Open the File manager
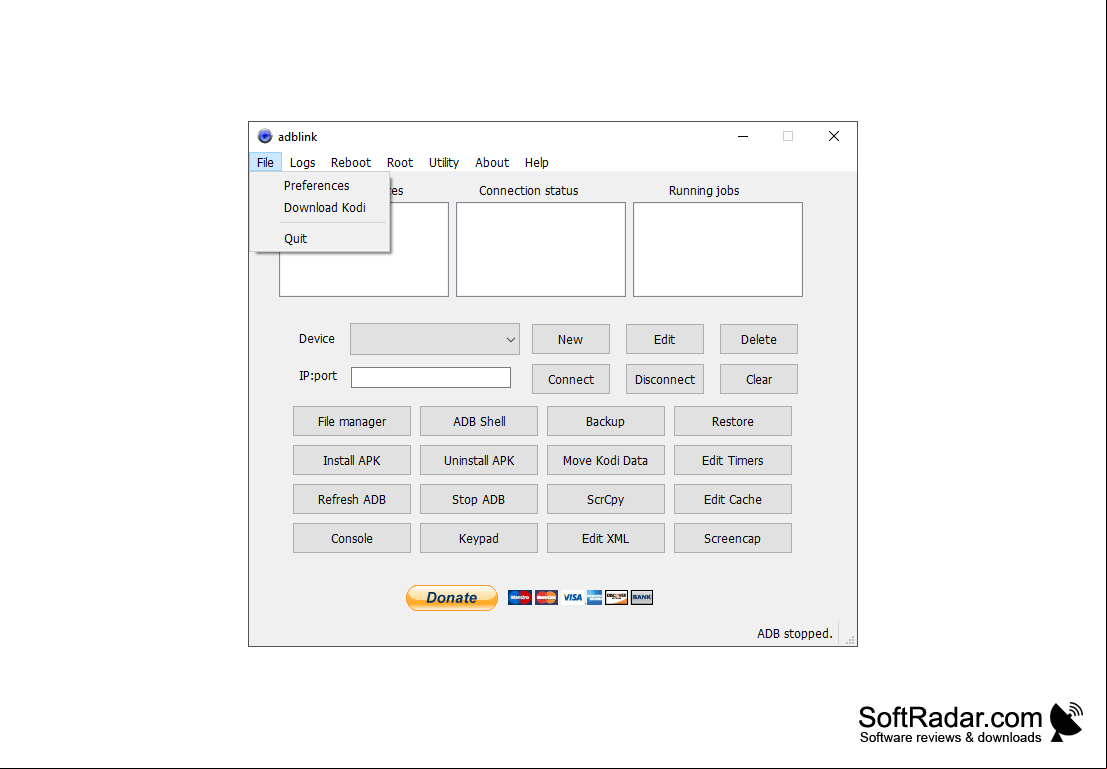This screenshot has width=1107, height=769. (352, 421)
